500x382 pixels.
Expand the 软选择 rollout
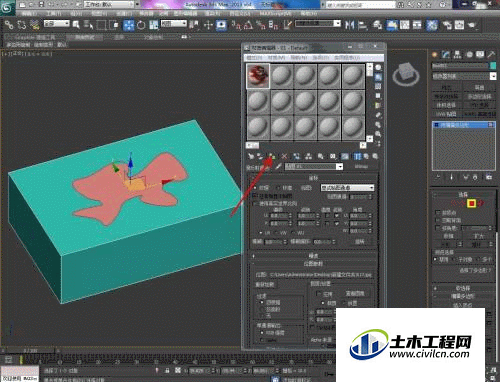pyautogui.click(x=463, y=288)
